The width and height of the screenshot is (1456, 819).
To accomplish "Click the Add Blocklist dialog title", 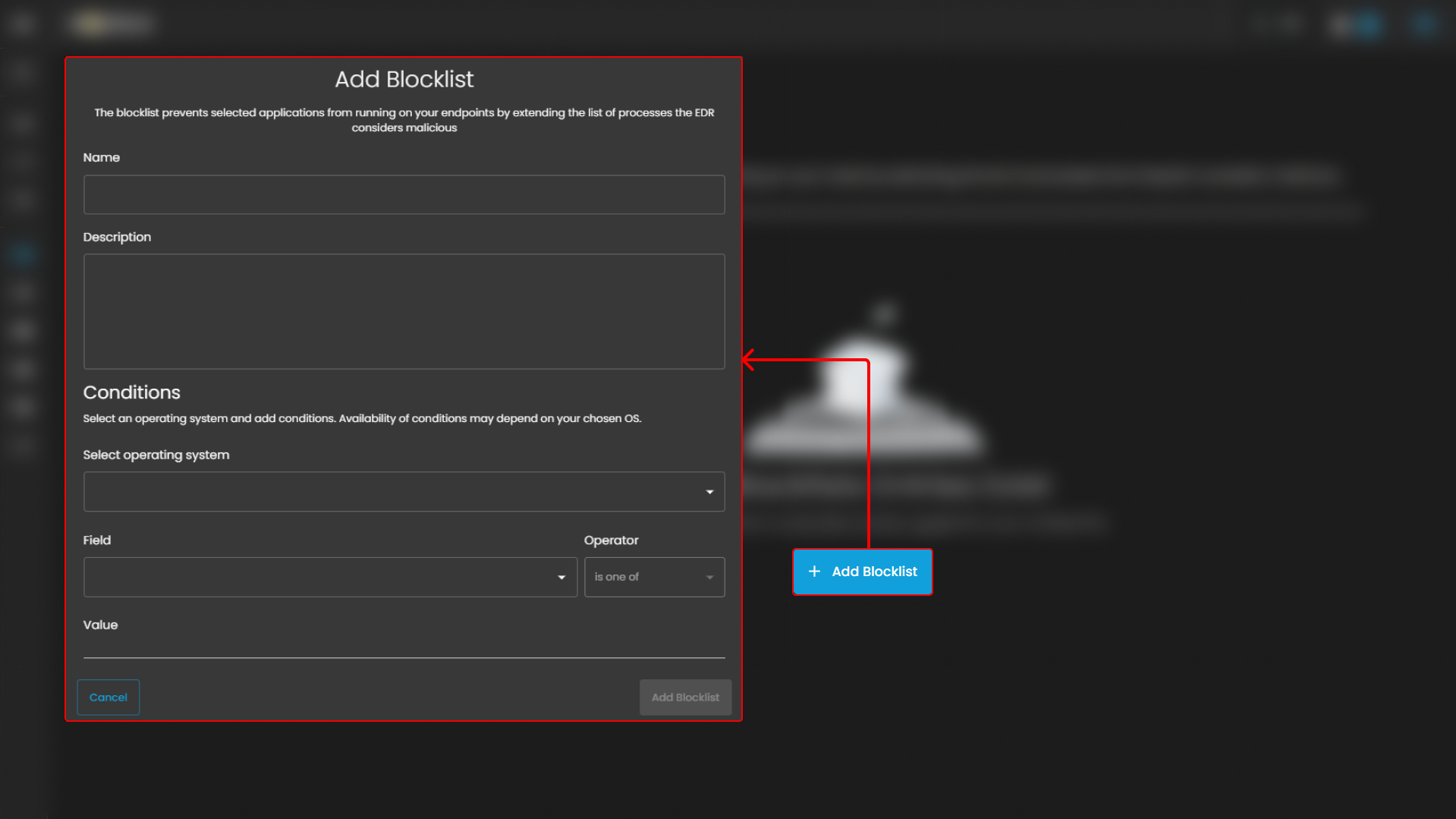I will coord(404,79).
